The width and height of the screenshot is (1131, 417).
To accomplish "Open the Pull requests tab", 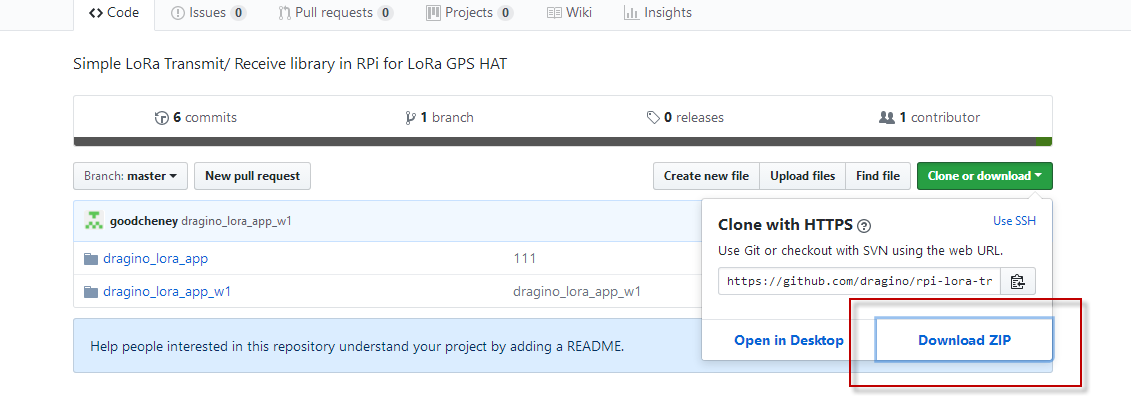I will [335, 13].
